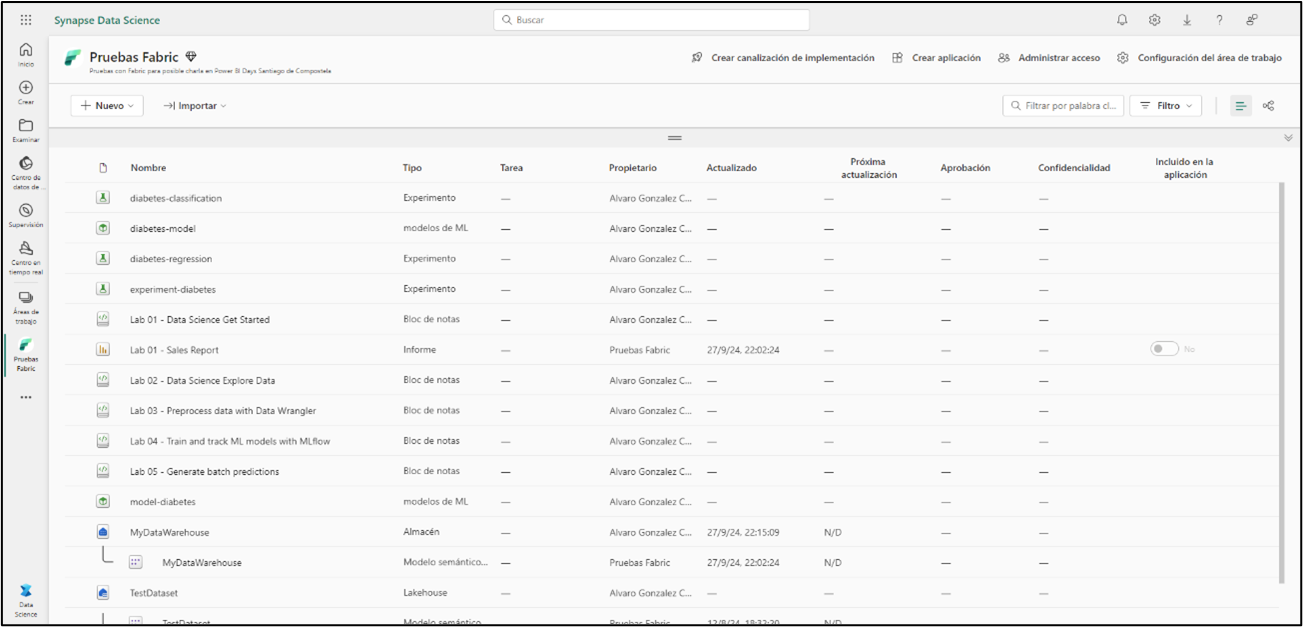
Task: Click the Lakehouse type cell of TestDataset
Action: pyautogui.click(x=424, y=593)
